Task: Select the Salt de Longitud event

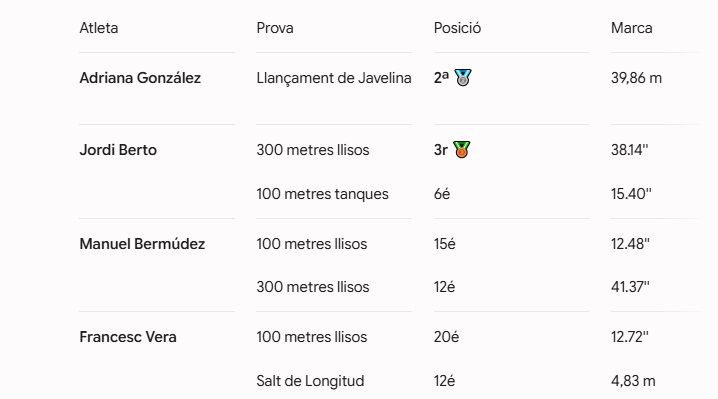Action: click(x=310, y=381)
